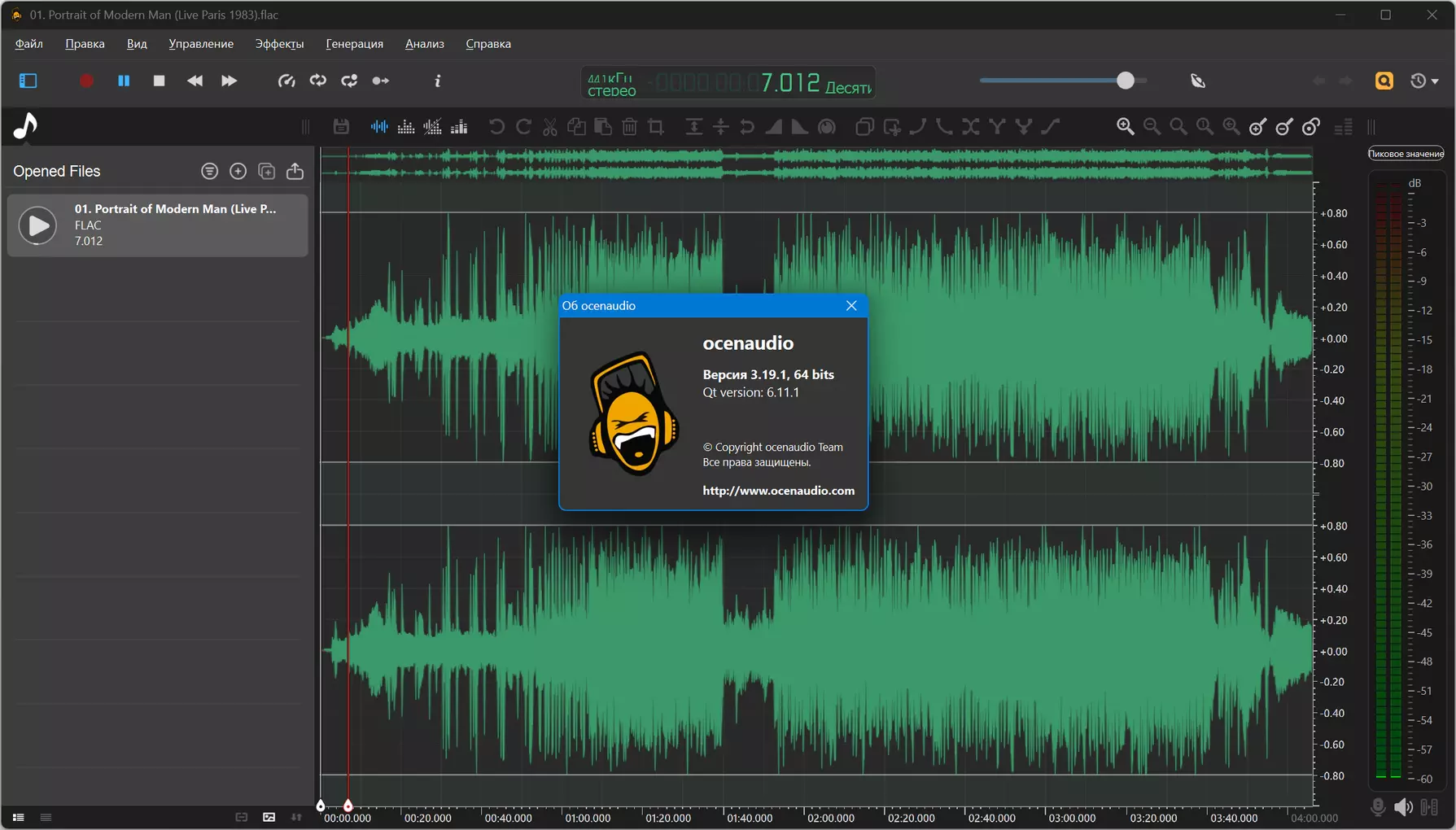Toggle the sidebar panel icon
Image resolution: width=1456 pixels, height=830 pixels.
(28, 81)
